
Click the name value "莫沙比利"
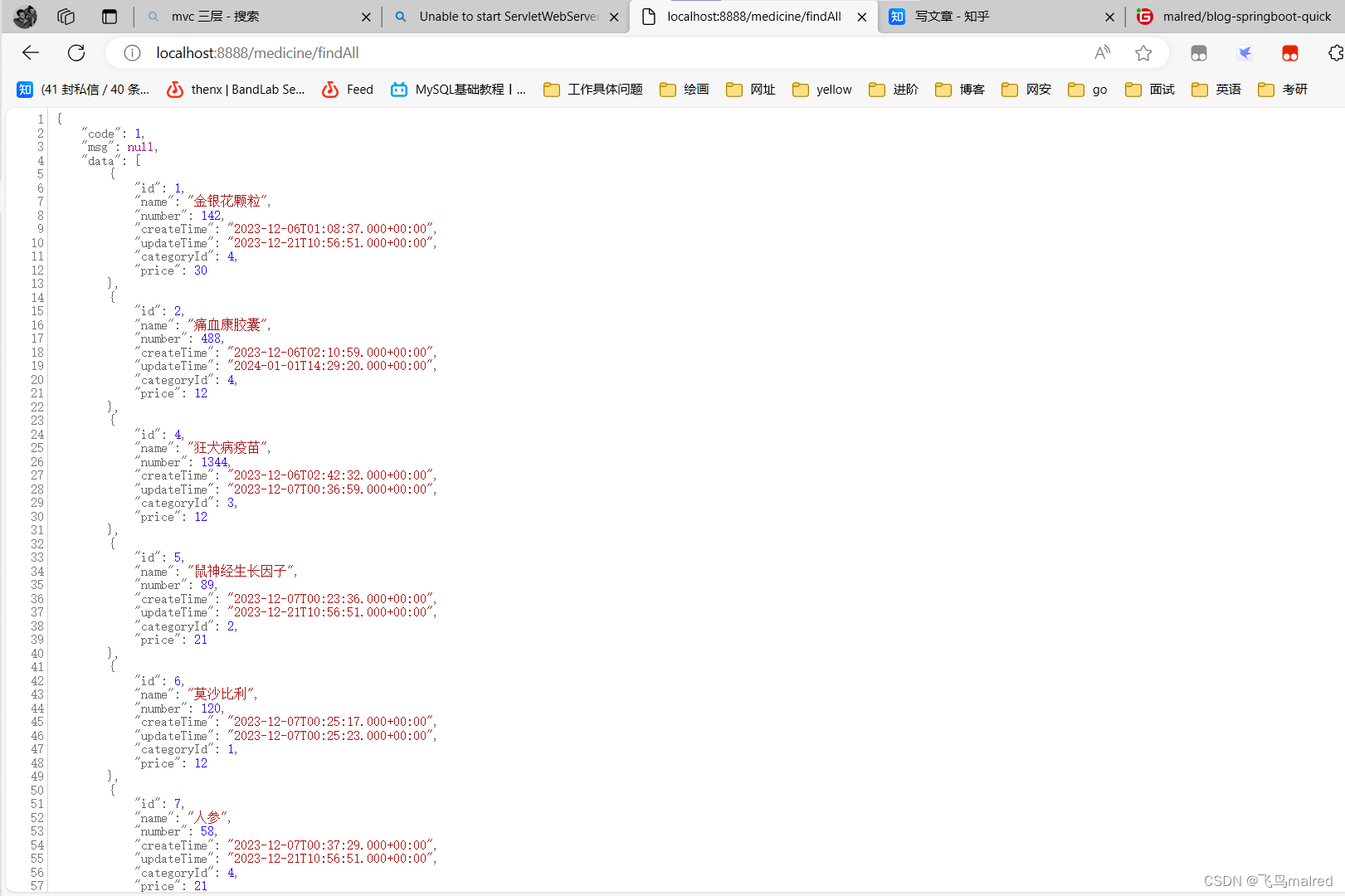[x=221, y=694]
